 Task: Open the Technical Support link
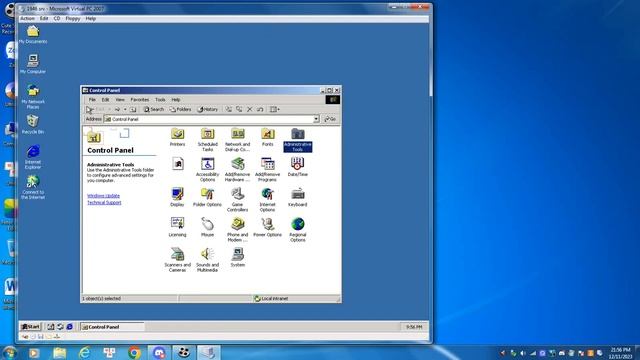coord(104,202)
